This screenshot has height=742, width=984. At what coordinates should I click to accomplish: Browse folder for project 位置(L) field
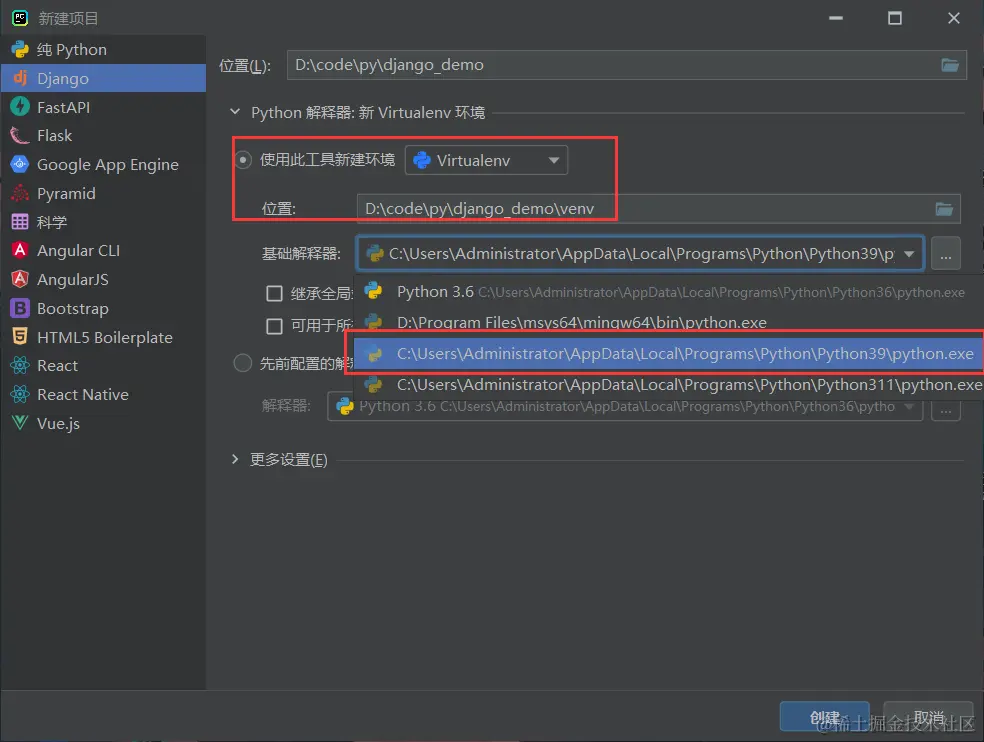pos(950,65)
